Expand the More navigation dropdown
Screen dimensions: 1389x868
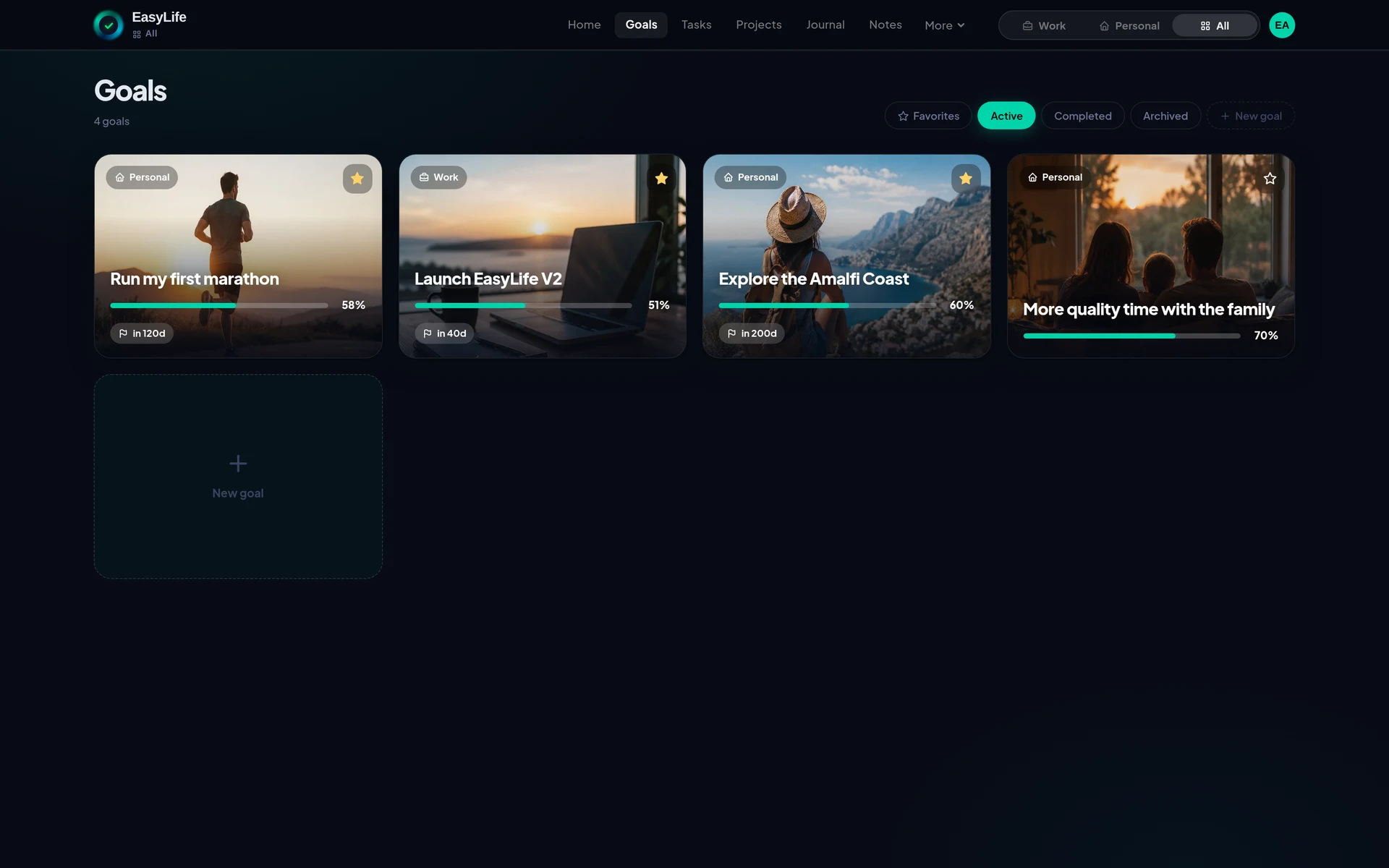tap(944, 25)
